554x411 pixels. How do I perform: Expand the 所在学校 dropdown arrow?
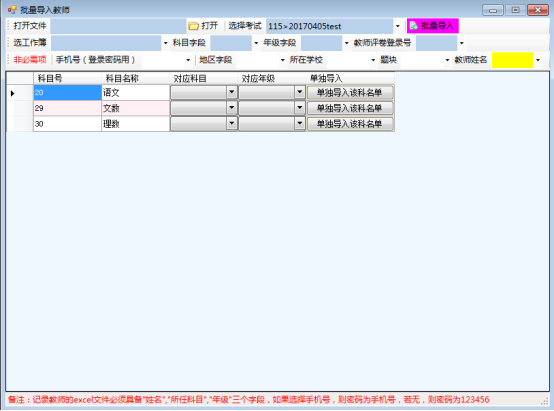coord(373,60)
